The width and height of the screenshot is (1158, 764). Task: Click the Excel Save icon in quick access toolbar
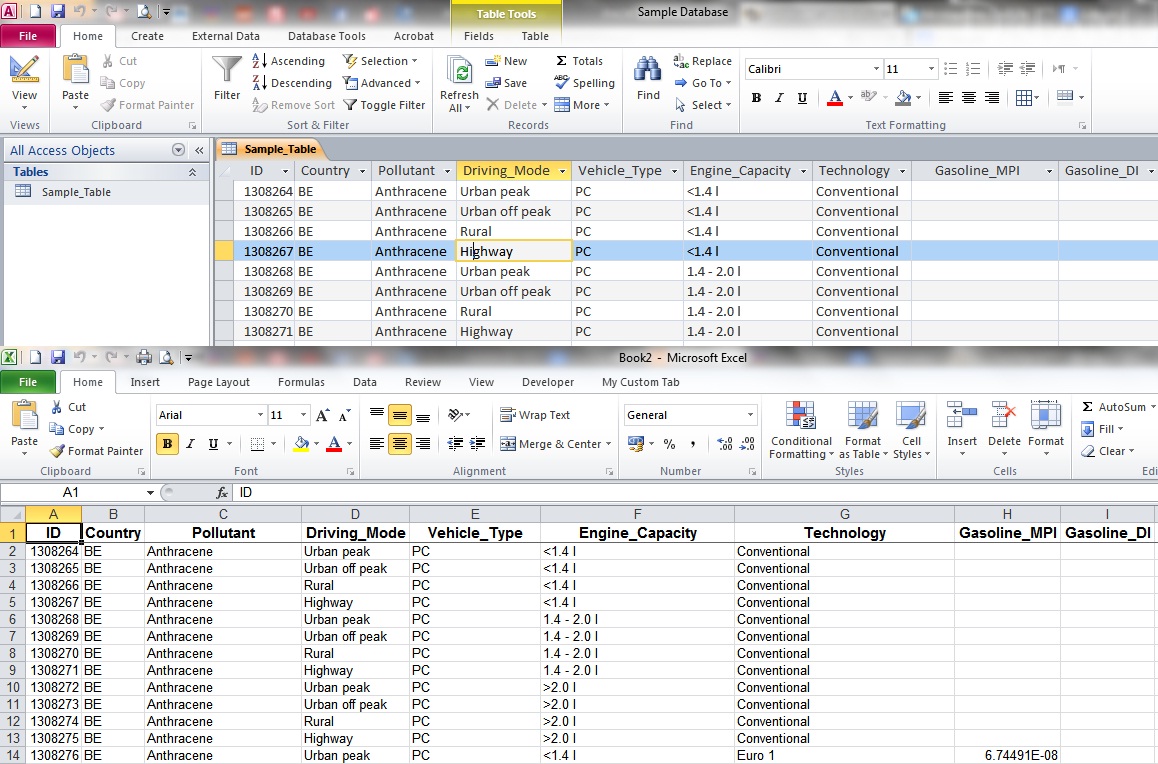coord(58,357)
